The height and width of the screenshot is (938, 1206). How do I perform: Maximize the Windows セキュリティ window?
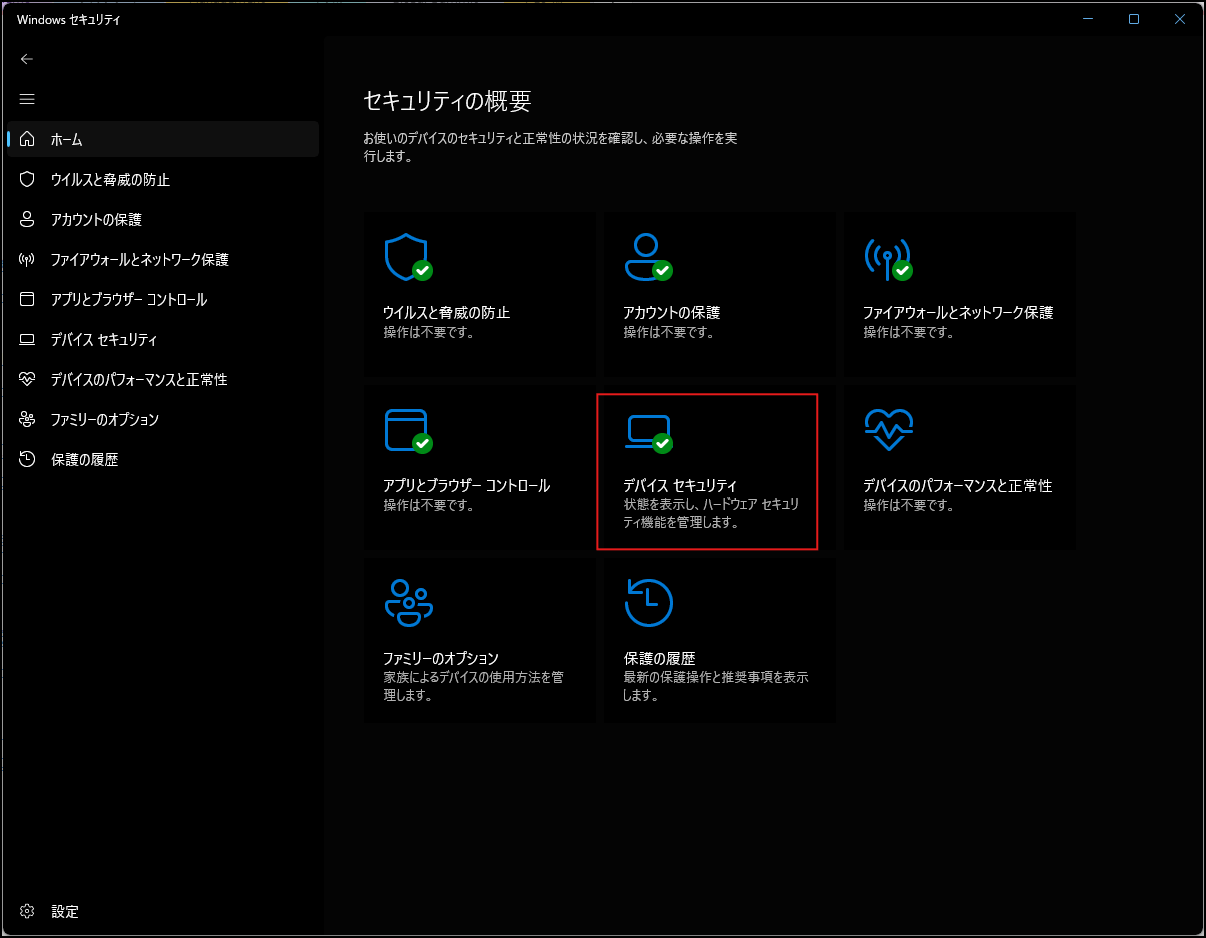(1133, 19)
